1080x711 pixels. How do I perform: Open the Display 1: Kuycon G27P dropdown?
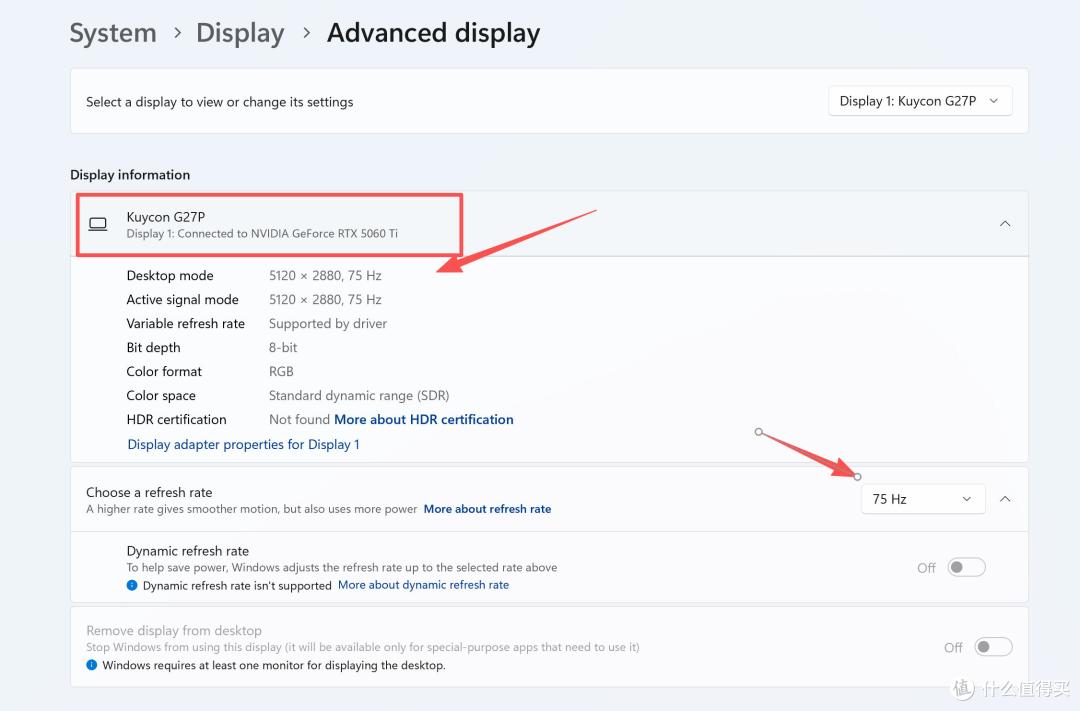coord(920,101)
